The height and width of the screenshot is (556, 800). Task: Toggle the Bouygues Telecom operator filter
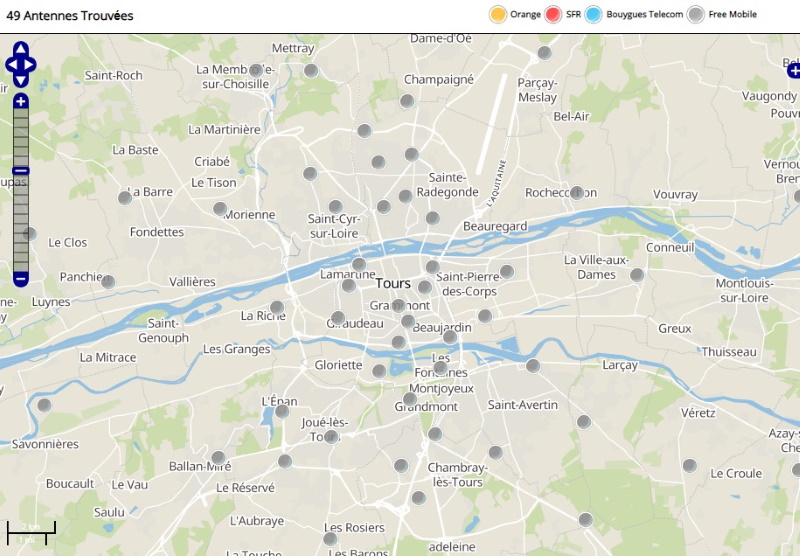point(594,14)
